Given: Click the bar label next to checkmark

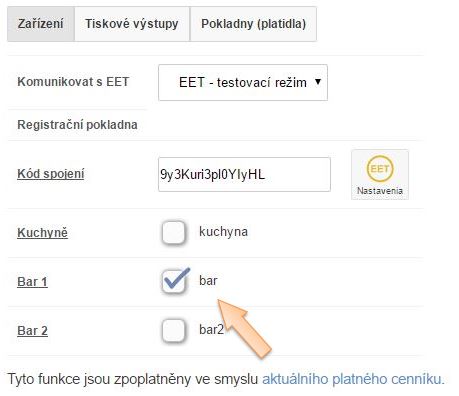Looking at the screenshot, I should (208, 281).
